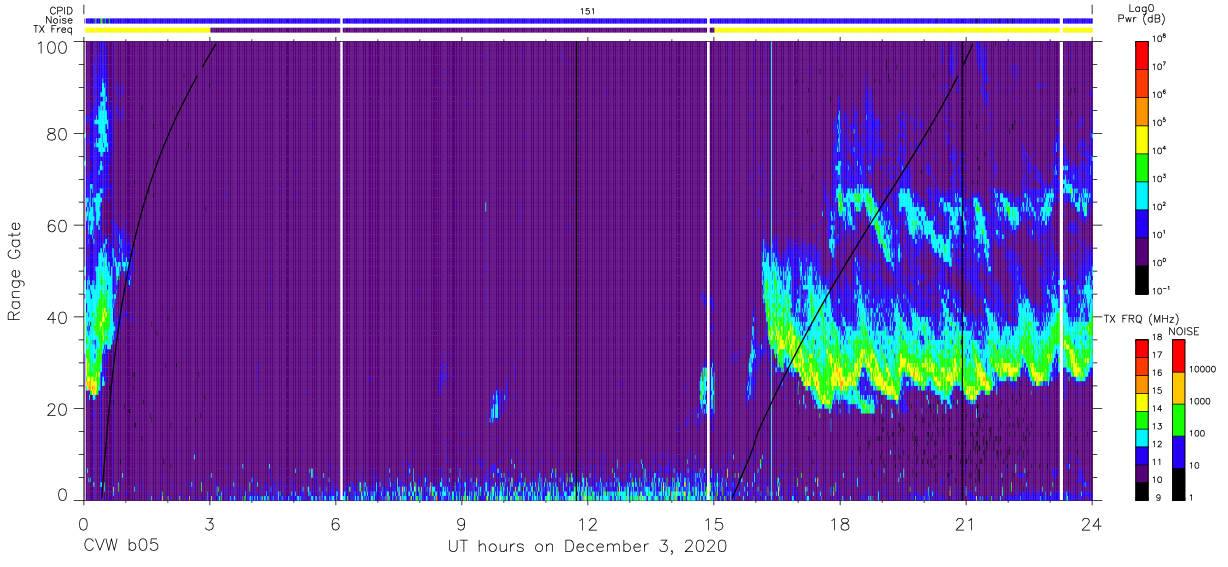The image size is (1228, 567).
Task: Click the 10000 label on NOISE scale
Action: click(x=1203, y=370)
